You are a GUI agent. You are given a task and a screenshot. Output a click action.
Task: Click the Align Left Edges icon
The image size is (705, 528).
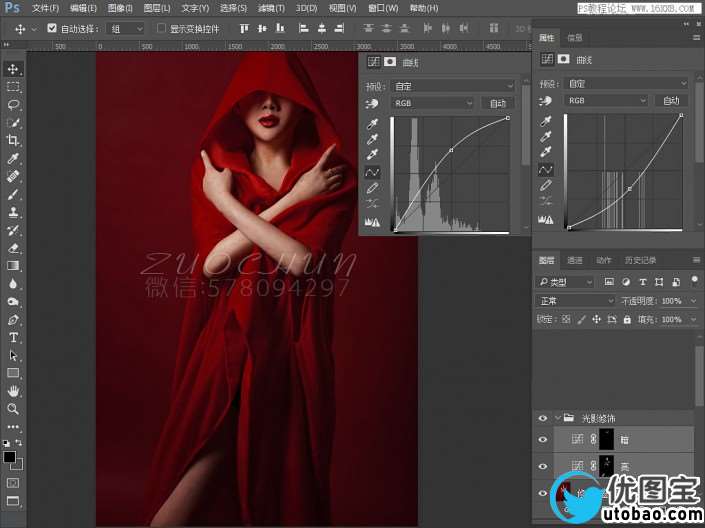[x=304, y=28]
